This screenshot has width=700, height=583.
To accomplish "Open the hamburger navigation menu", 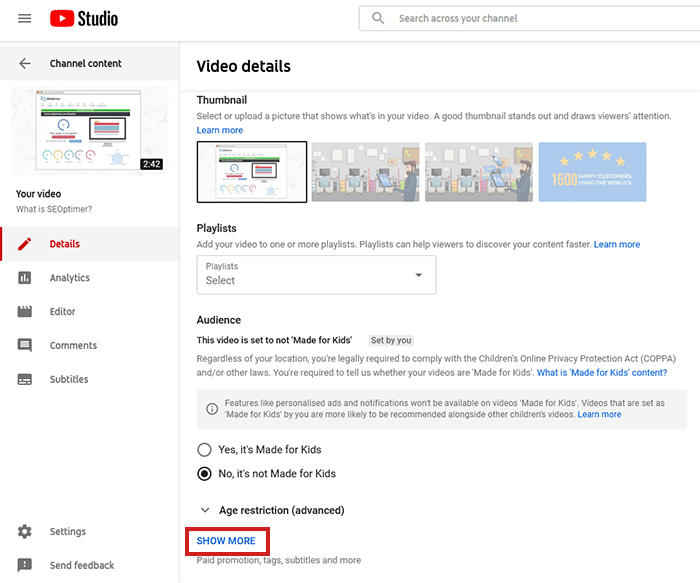I will click(25, 18).
